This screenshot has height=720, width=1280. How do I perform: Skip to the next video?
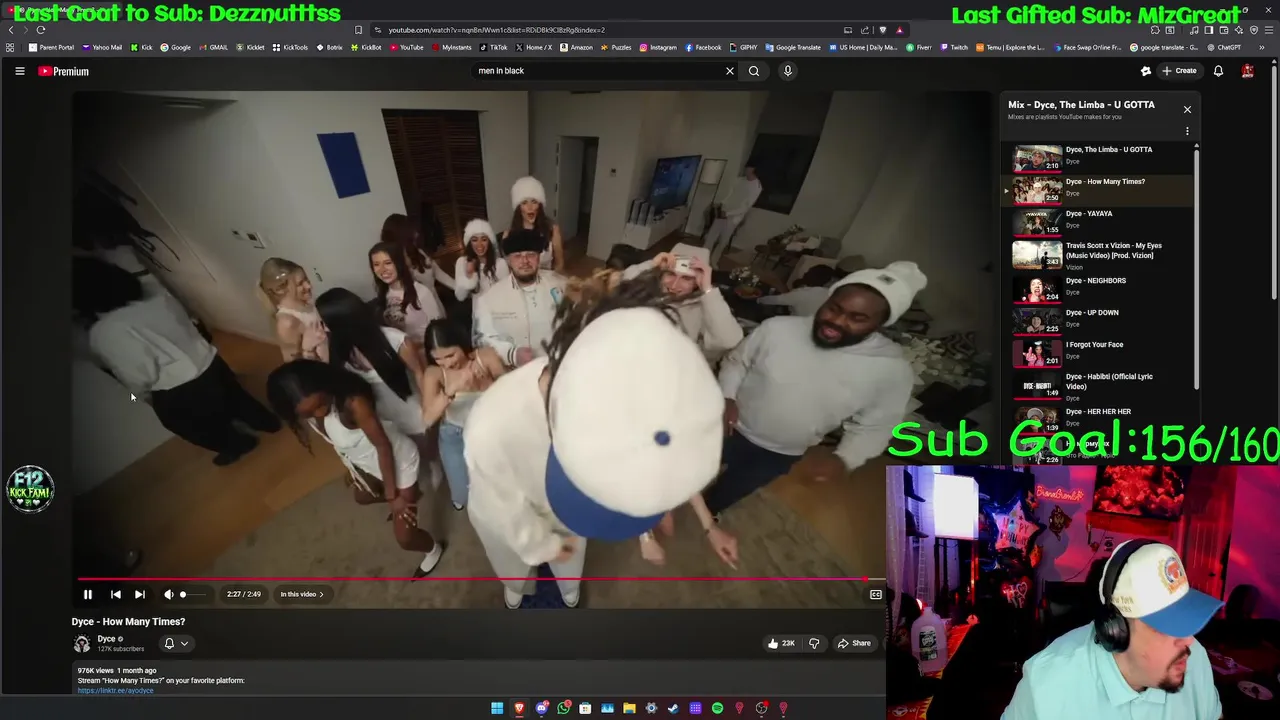coord(140,594)
